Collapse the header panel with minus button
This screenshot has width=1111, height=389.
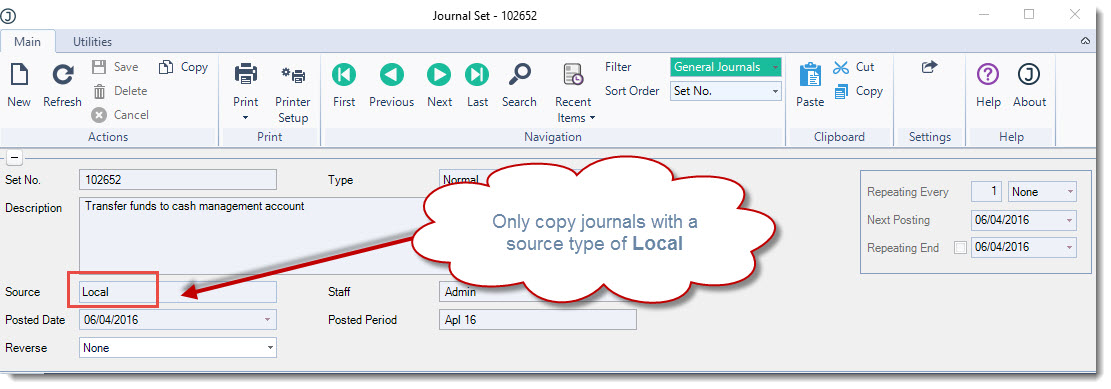(x=15, y=157)
